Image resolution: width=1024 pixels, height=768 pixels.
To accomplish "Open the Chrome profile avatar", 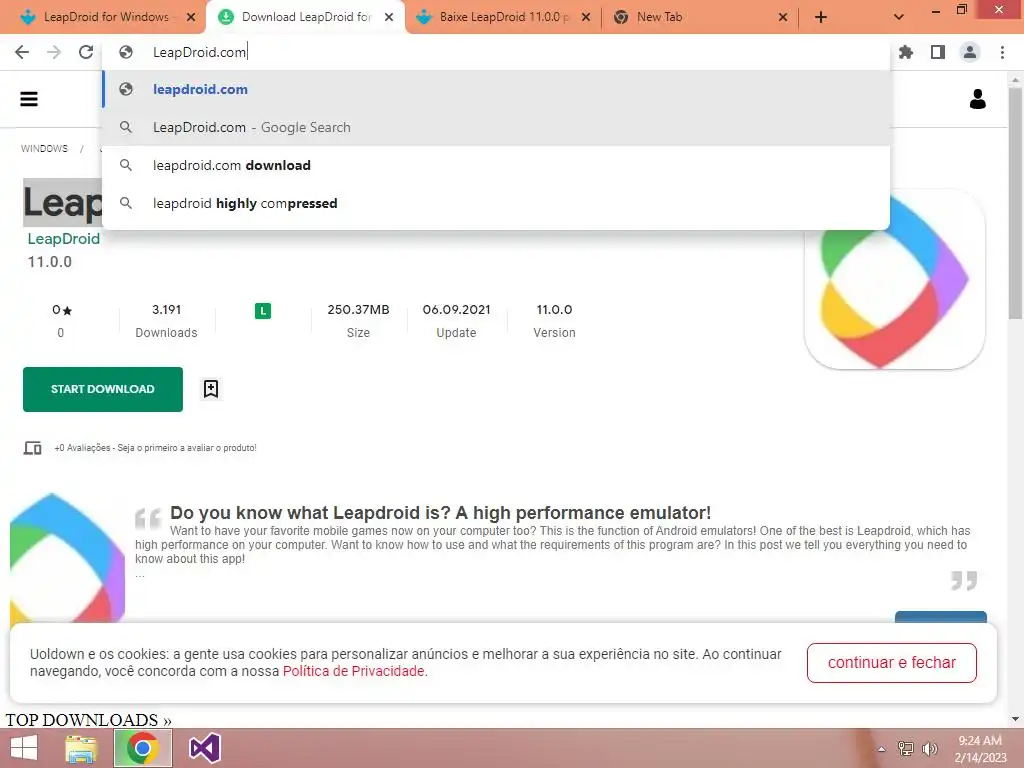I will [x=970, y=52].
